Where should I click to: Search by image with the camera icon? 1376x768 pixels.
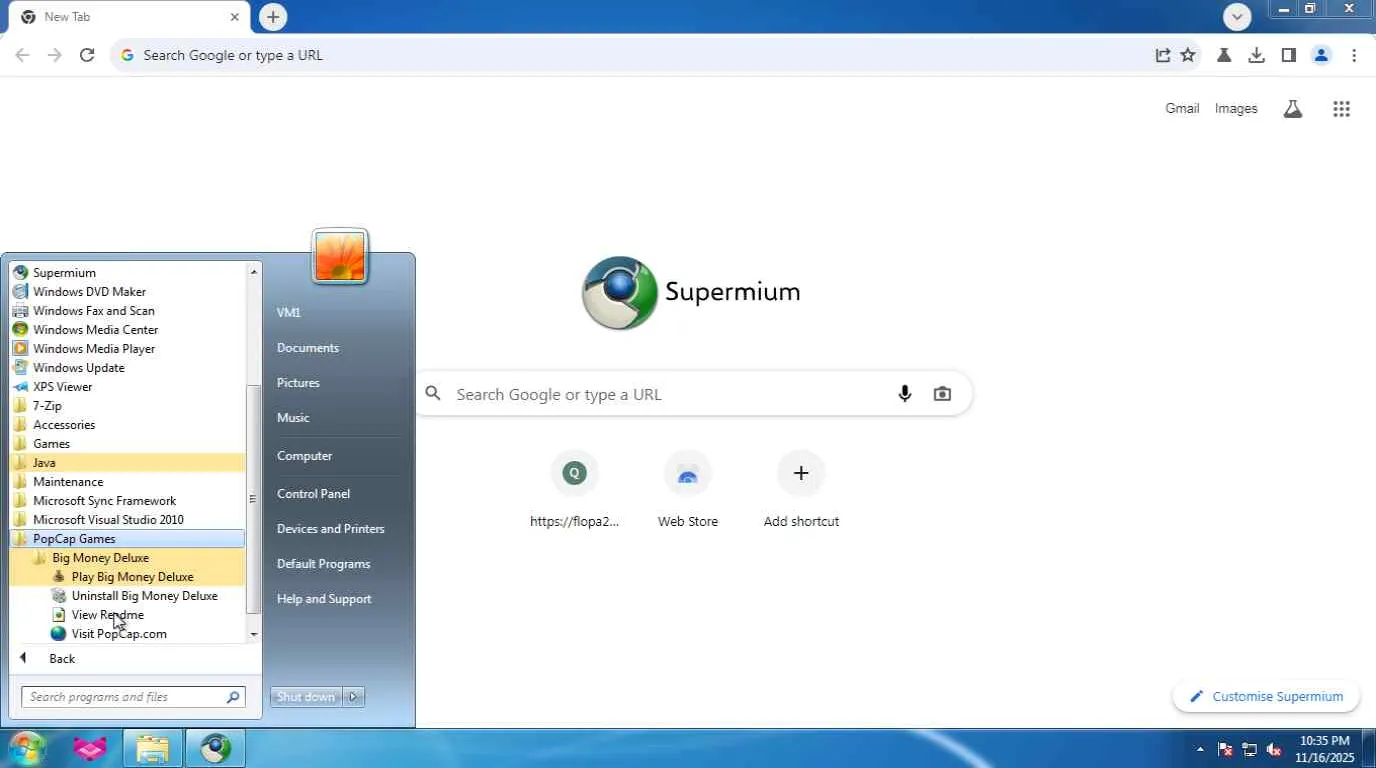pyautogui.click(x=942, y=394)
